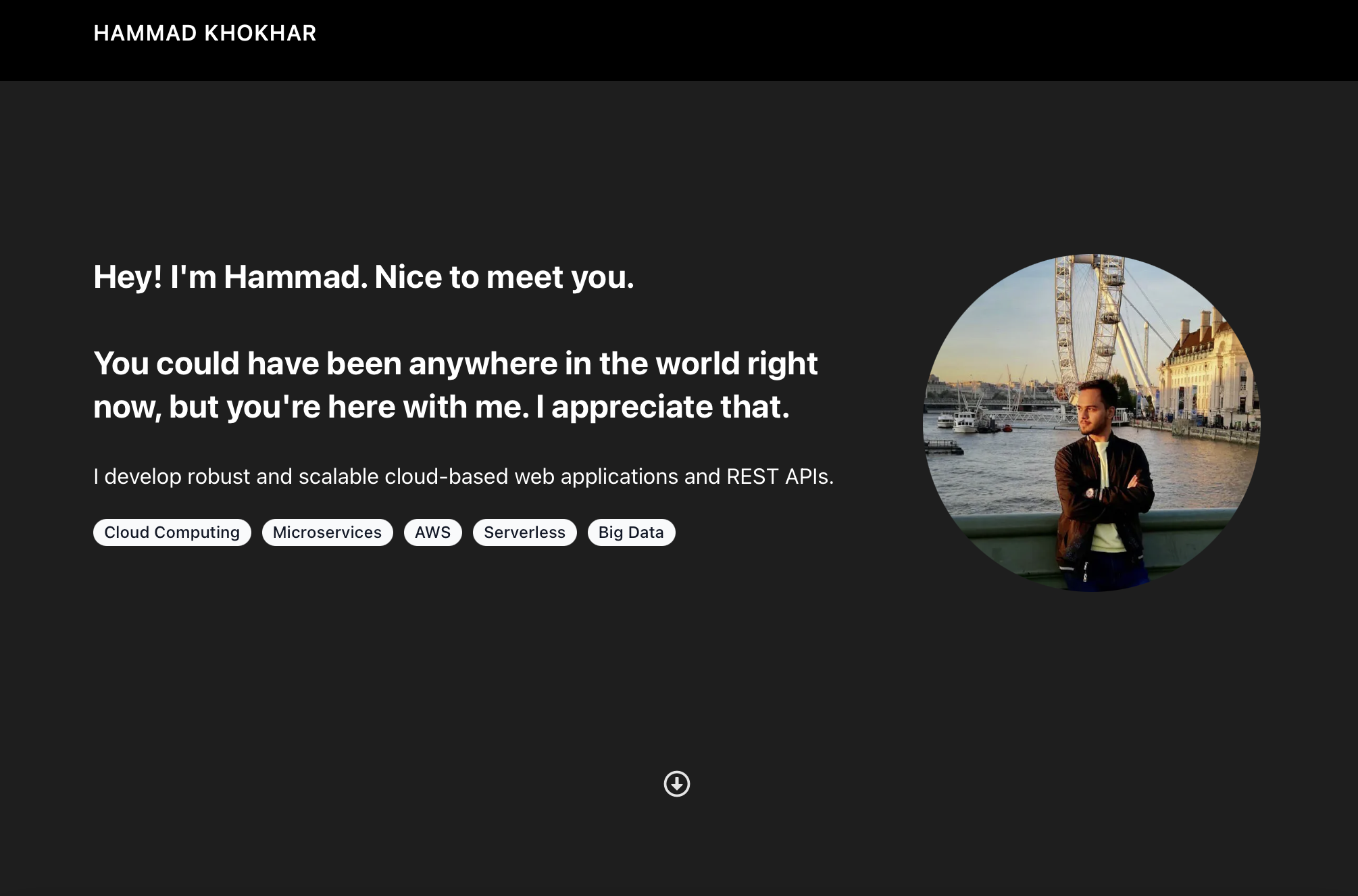The image size is (1358, 896).
Task: Select the circular icon below the tagline
Action: (x=678, y=785)
